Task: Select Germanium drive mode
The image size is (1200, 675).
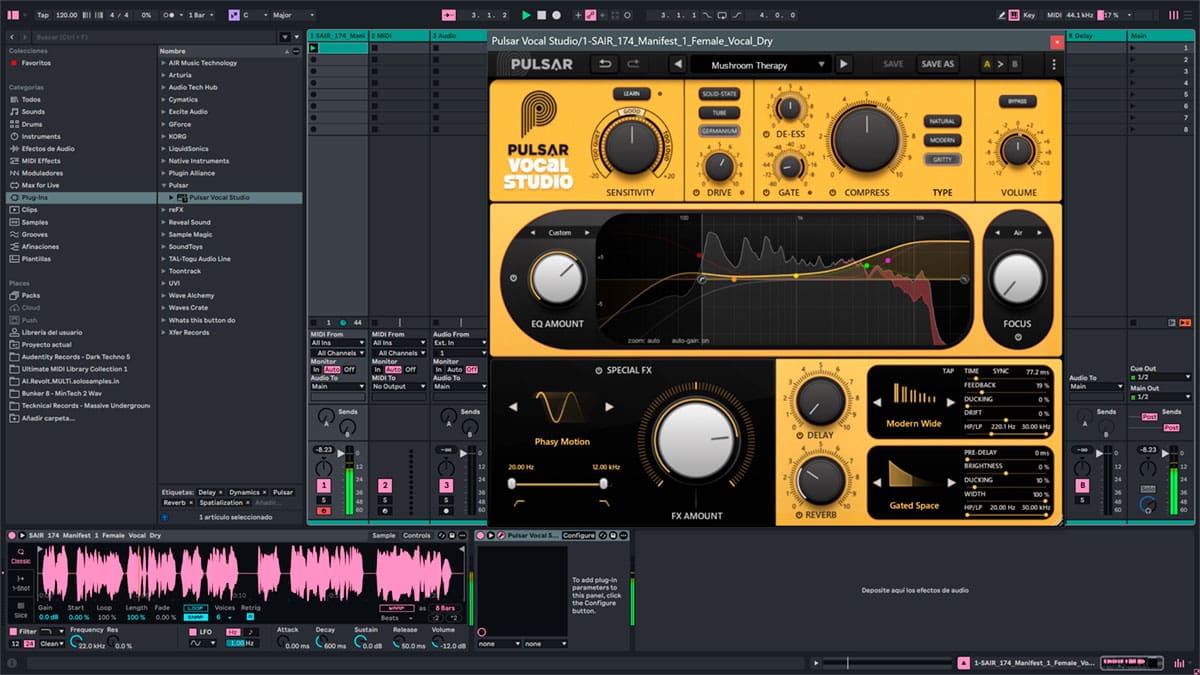Action: (x=719, y=131)
